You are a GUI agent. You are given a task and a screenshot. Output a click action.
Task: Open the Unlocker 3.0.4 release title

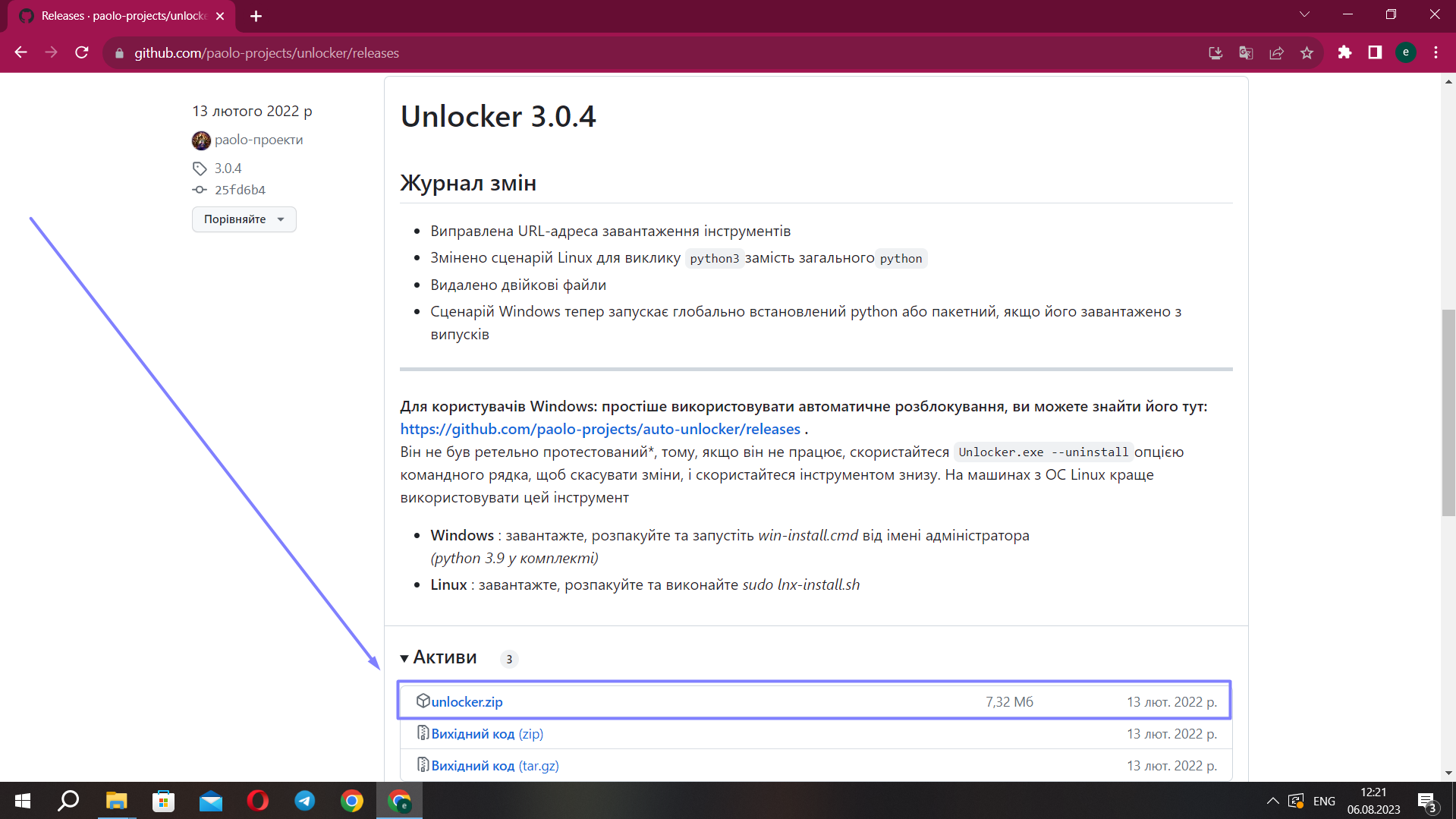(x=498, y=116)
